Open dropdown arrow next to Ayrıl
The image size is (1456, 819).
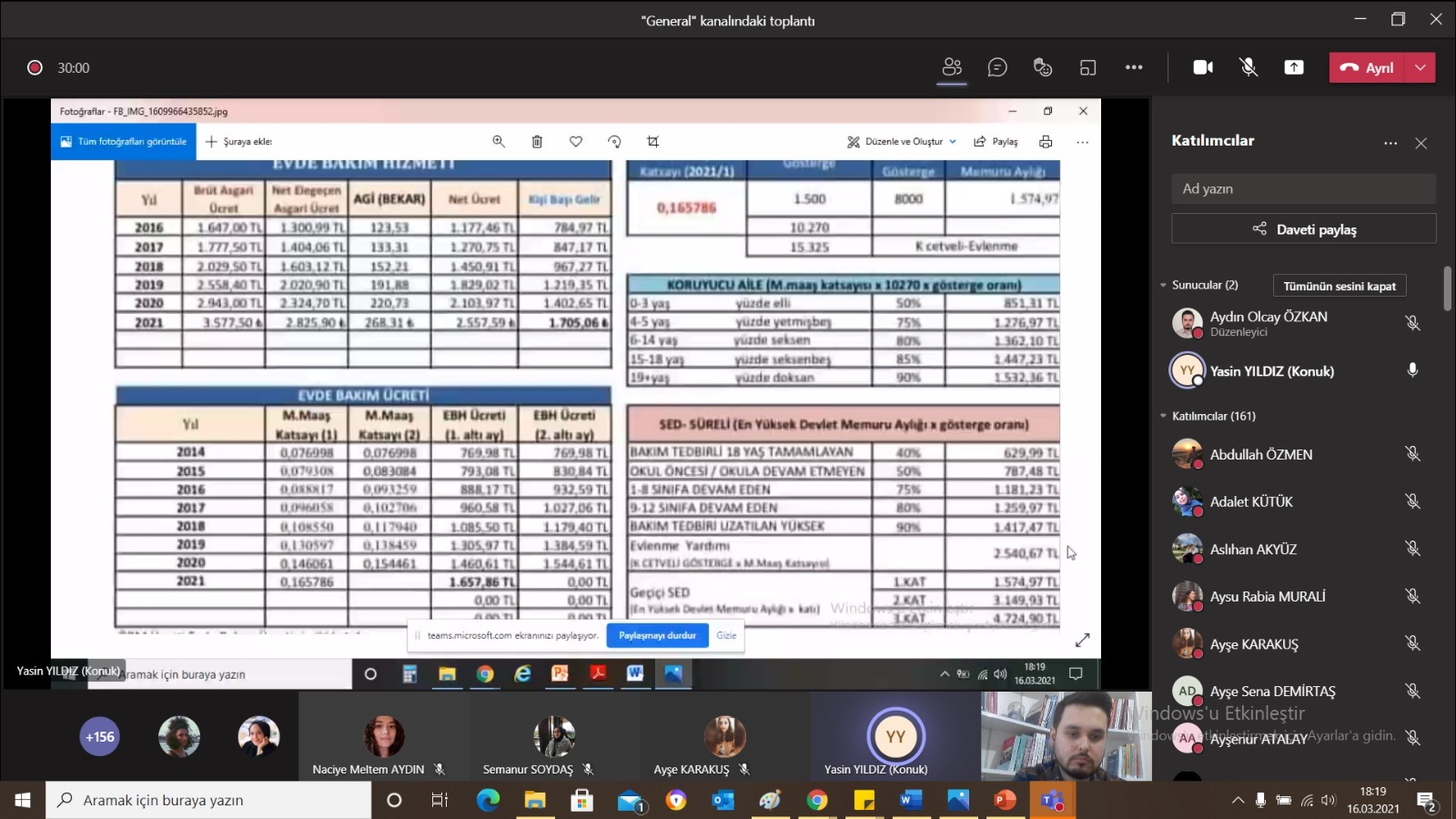1421,67
